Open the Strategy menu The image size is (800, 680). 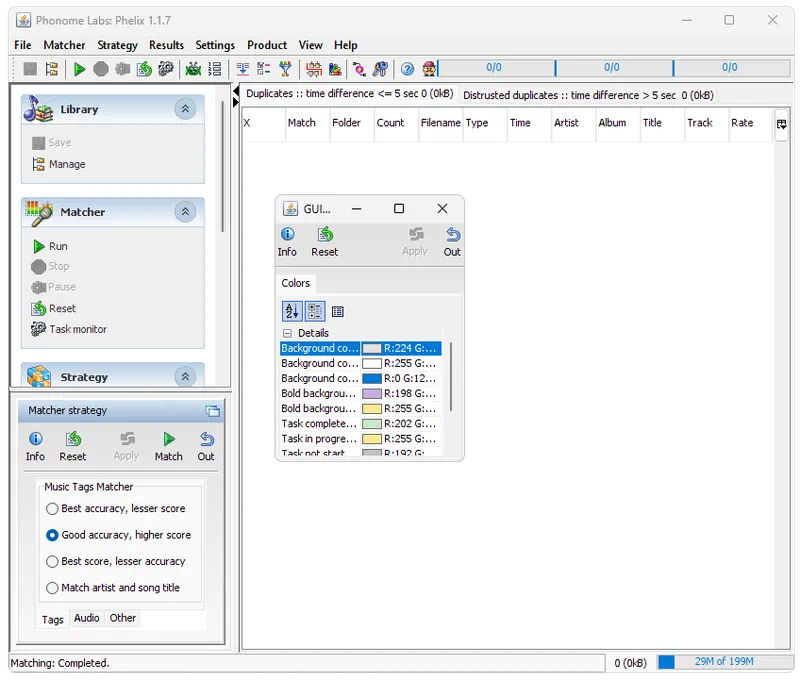click(x=117, y=45)
